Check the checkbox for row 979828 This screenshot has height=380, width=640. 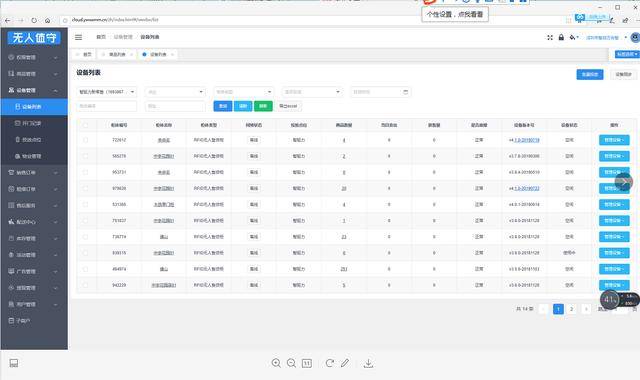(x=85, y=188)
